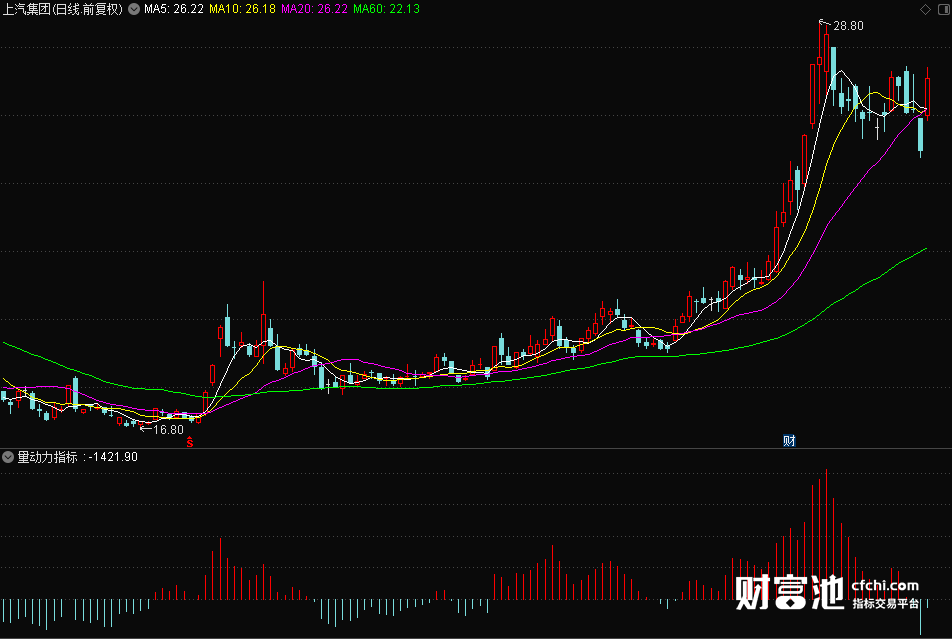This screenshot has width=952, height=639.
Task: Click the 量动力指标 :-1421.90 indicator label
Action: pos(77,457)
